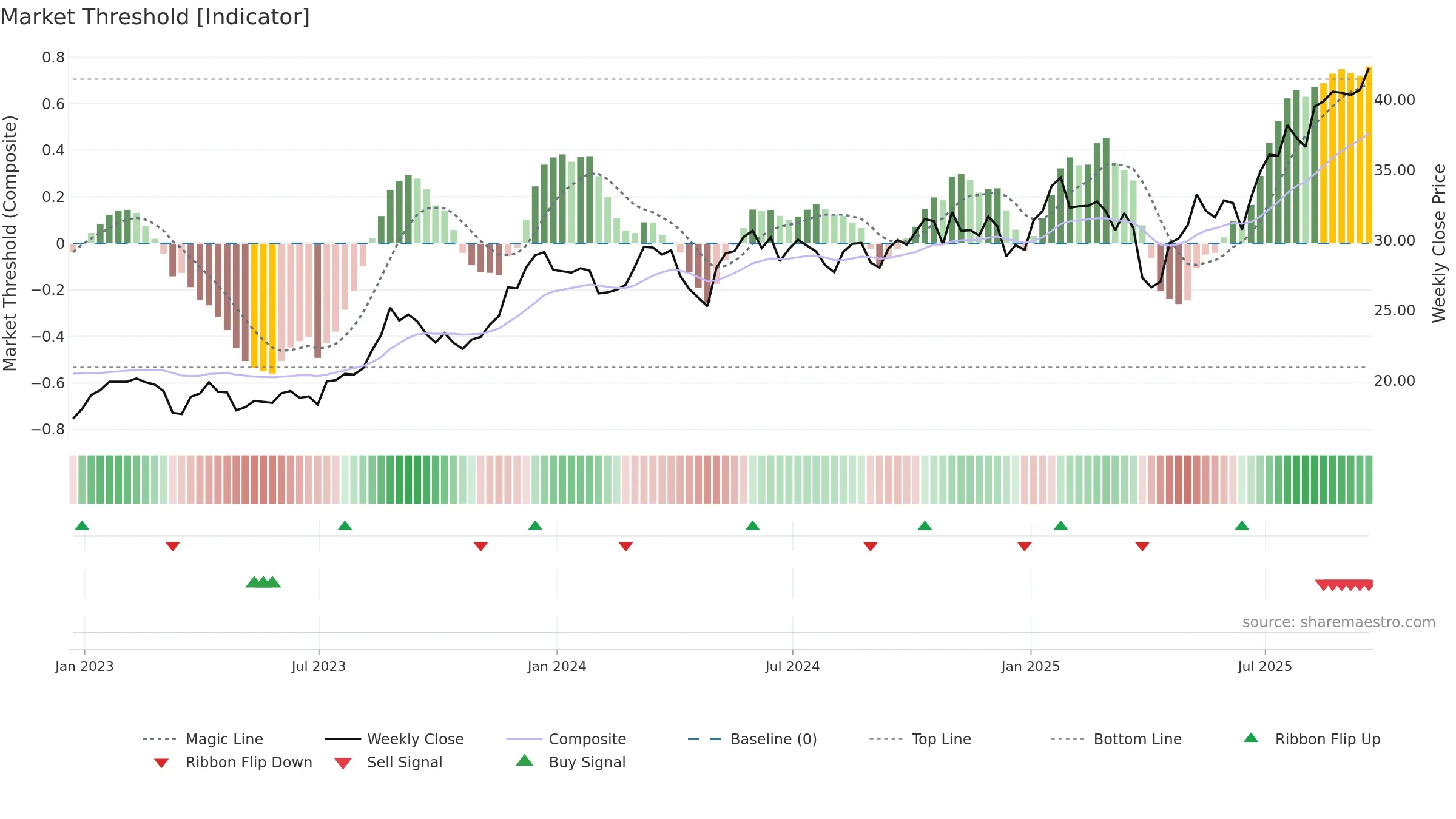Click the source: sharemaestro.com text
The image size is (1456, 819).
click(x=1339, y=622)
